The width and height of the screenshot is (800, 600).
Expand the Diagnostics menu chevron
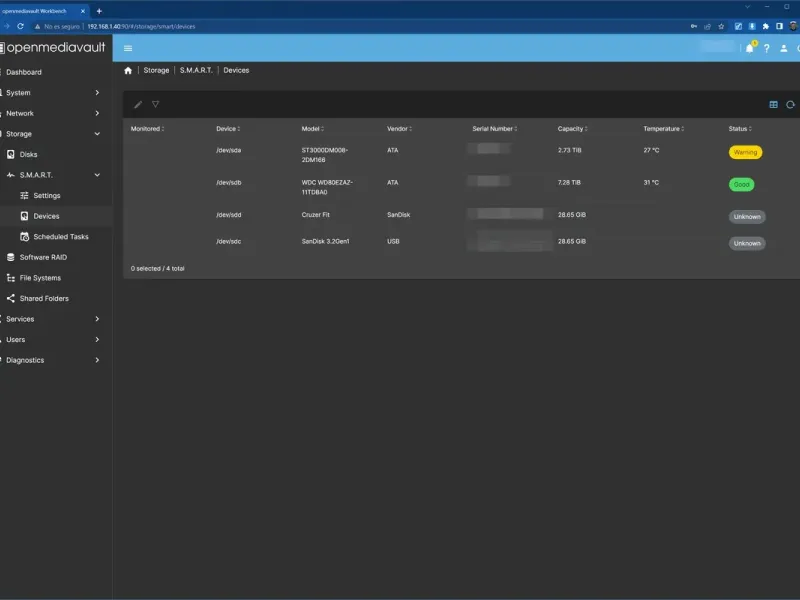[97, 360]
